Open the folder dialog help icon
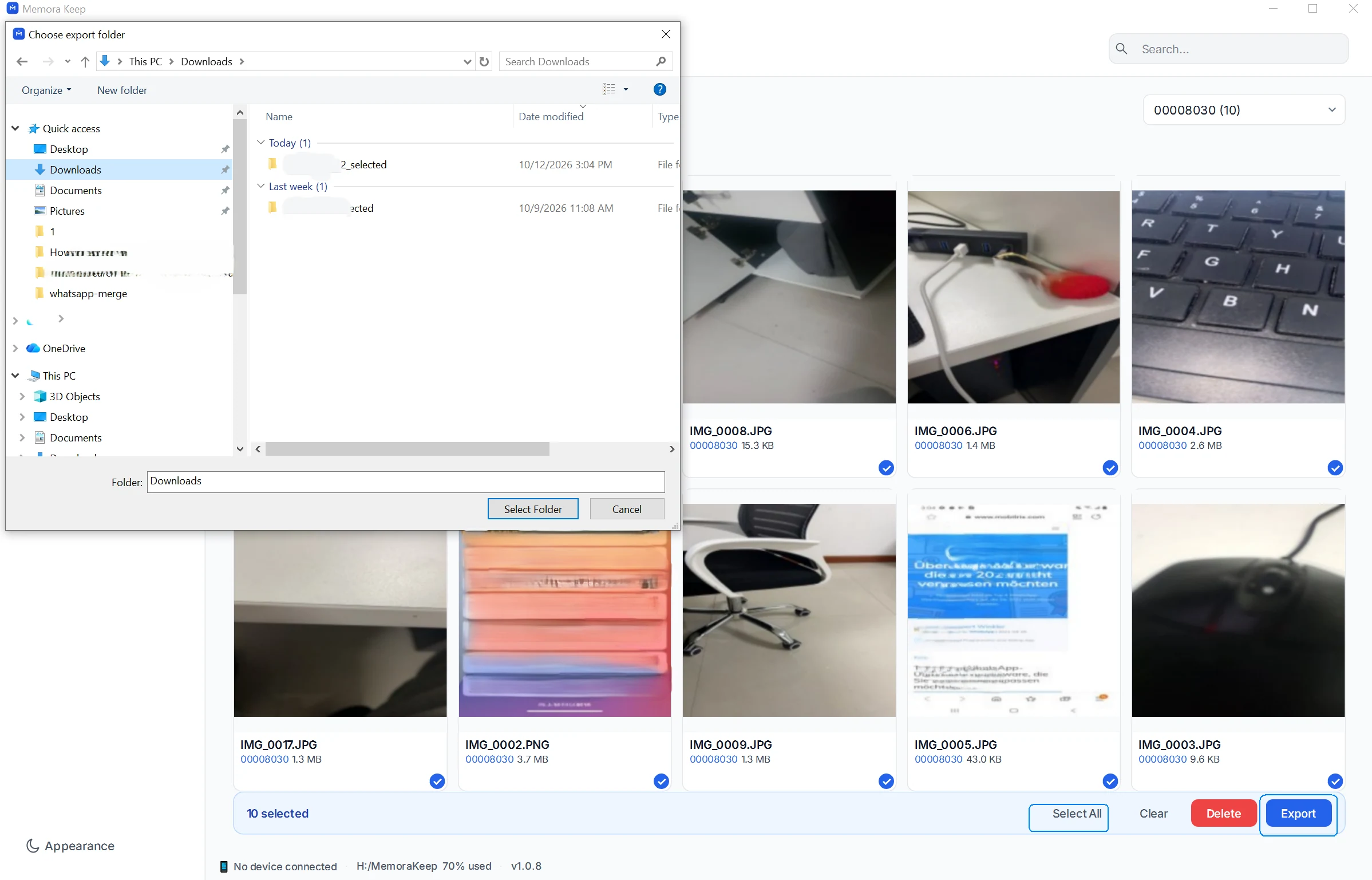The height and width of the screenshot is (880, 1372). [659, 89]
